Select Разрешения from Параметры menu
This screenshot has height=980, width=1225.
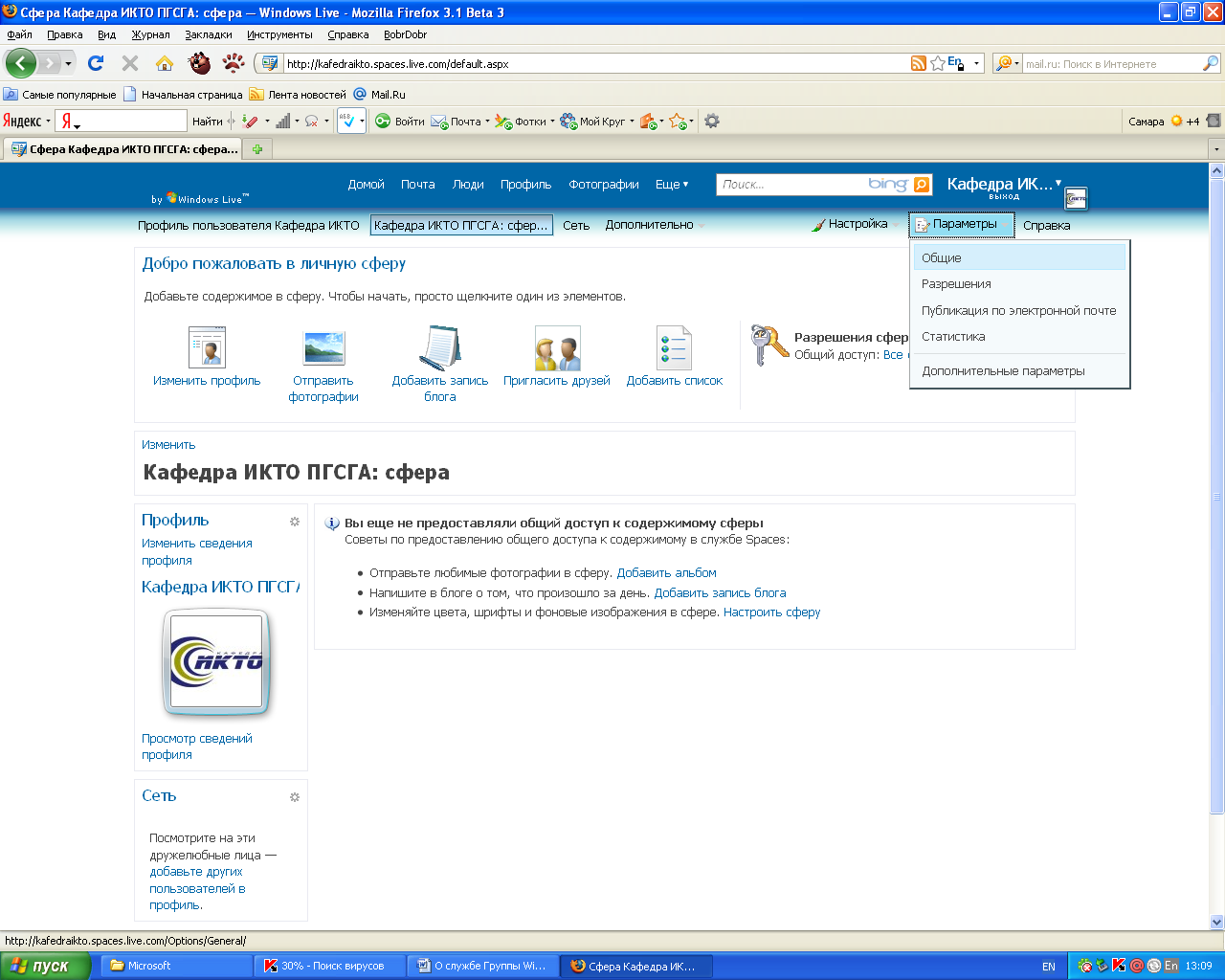coord(1019,284)
